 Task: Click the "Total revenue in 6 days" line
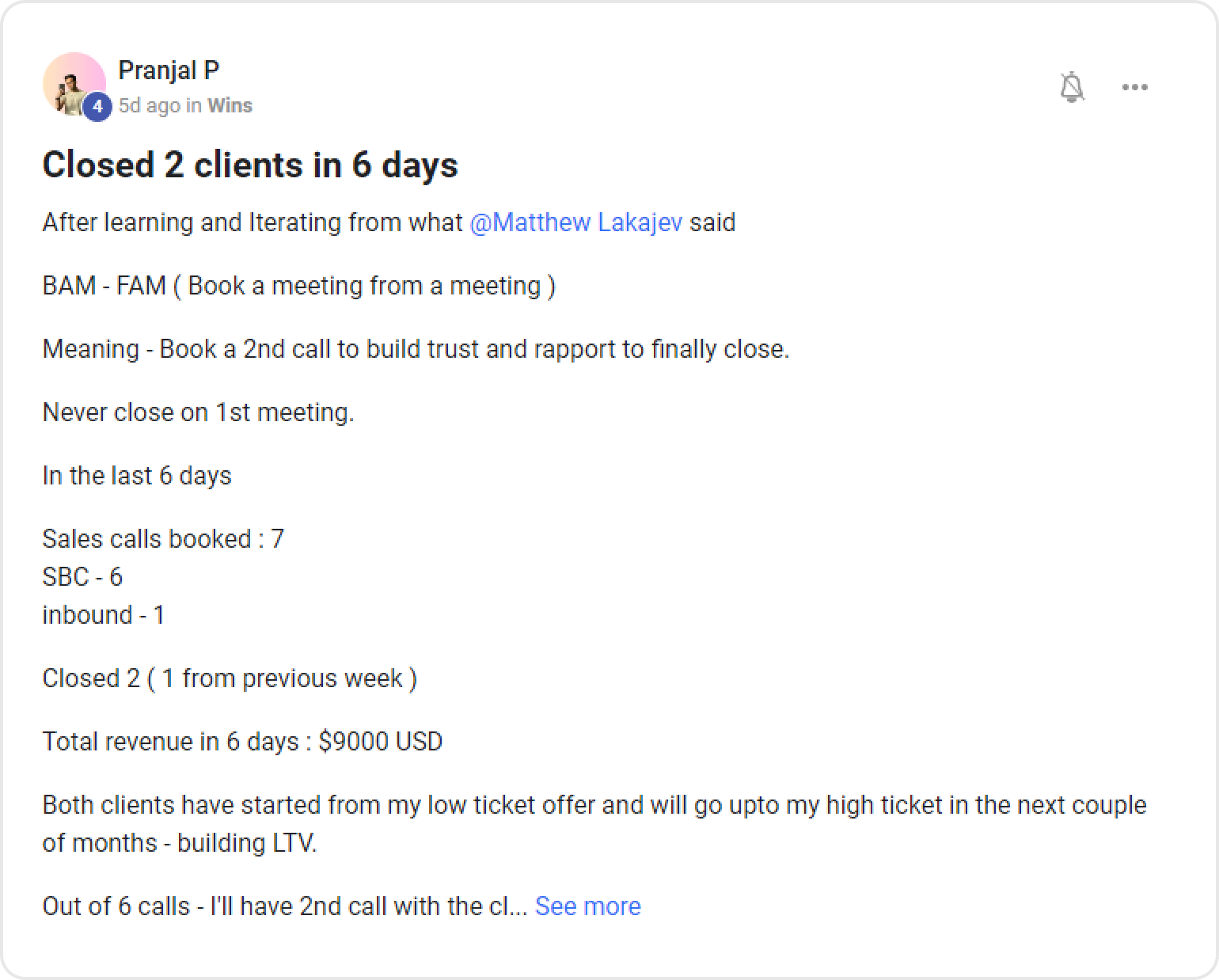pos(242,742)
